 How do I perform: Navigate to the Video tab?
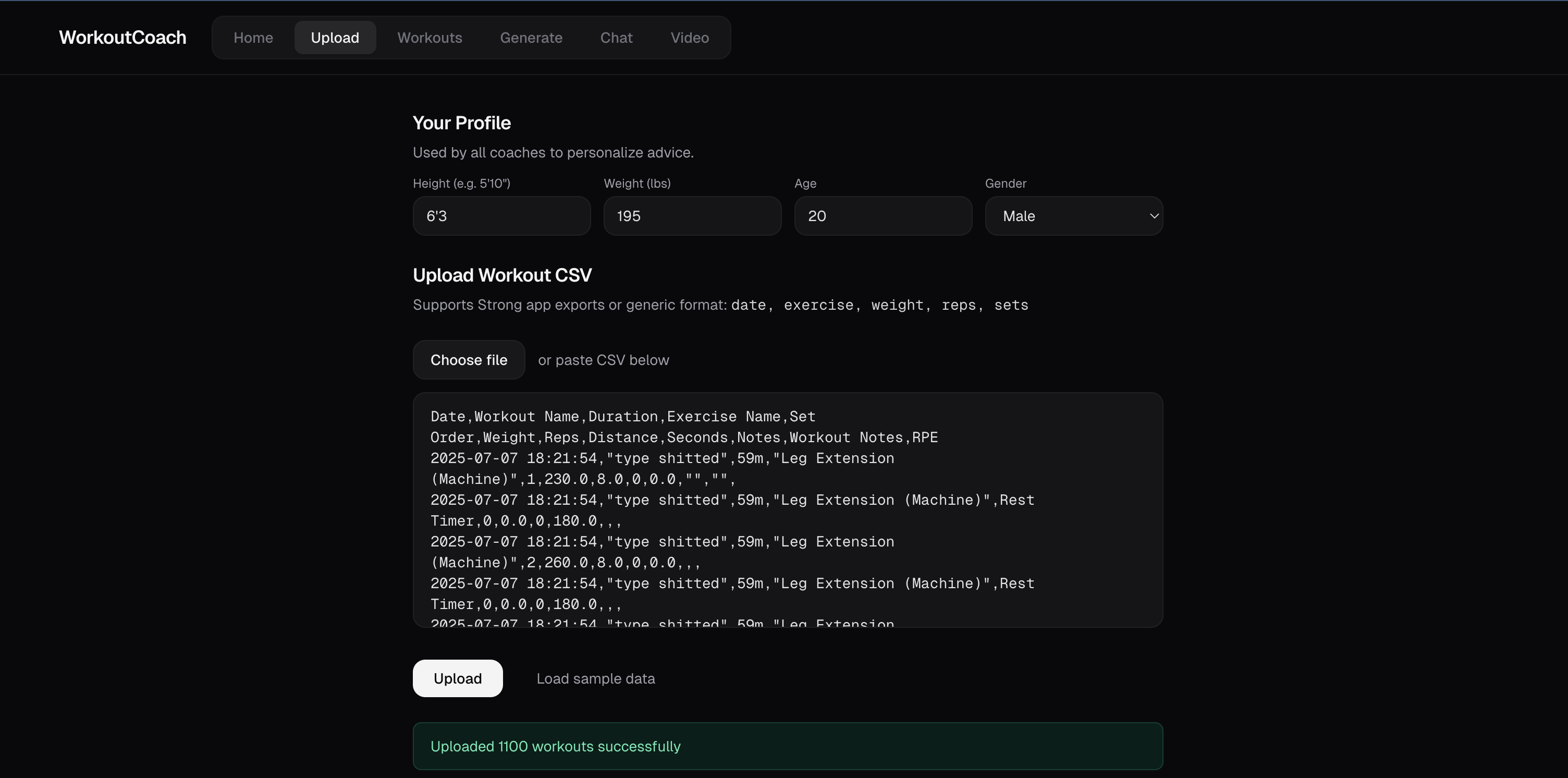coord(689,38)
